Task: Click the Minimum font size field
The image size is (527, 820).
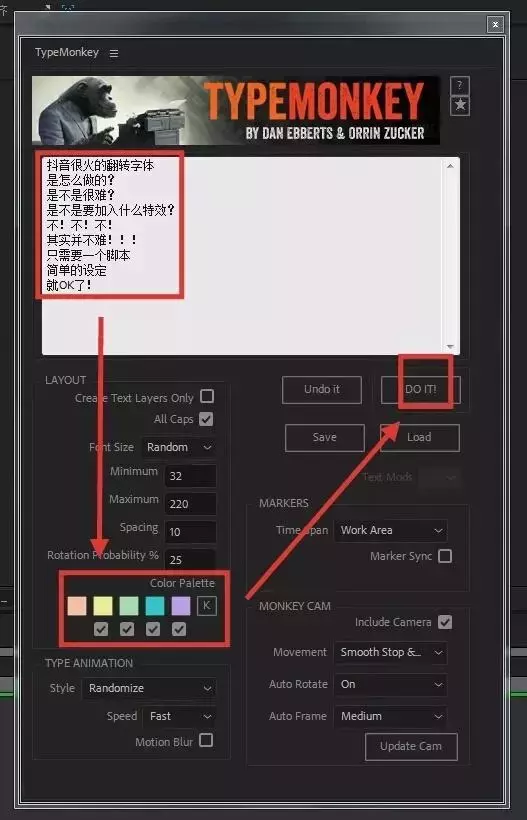Action: coord(190,476)
